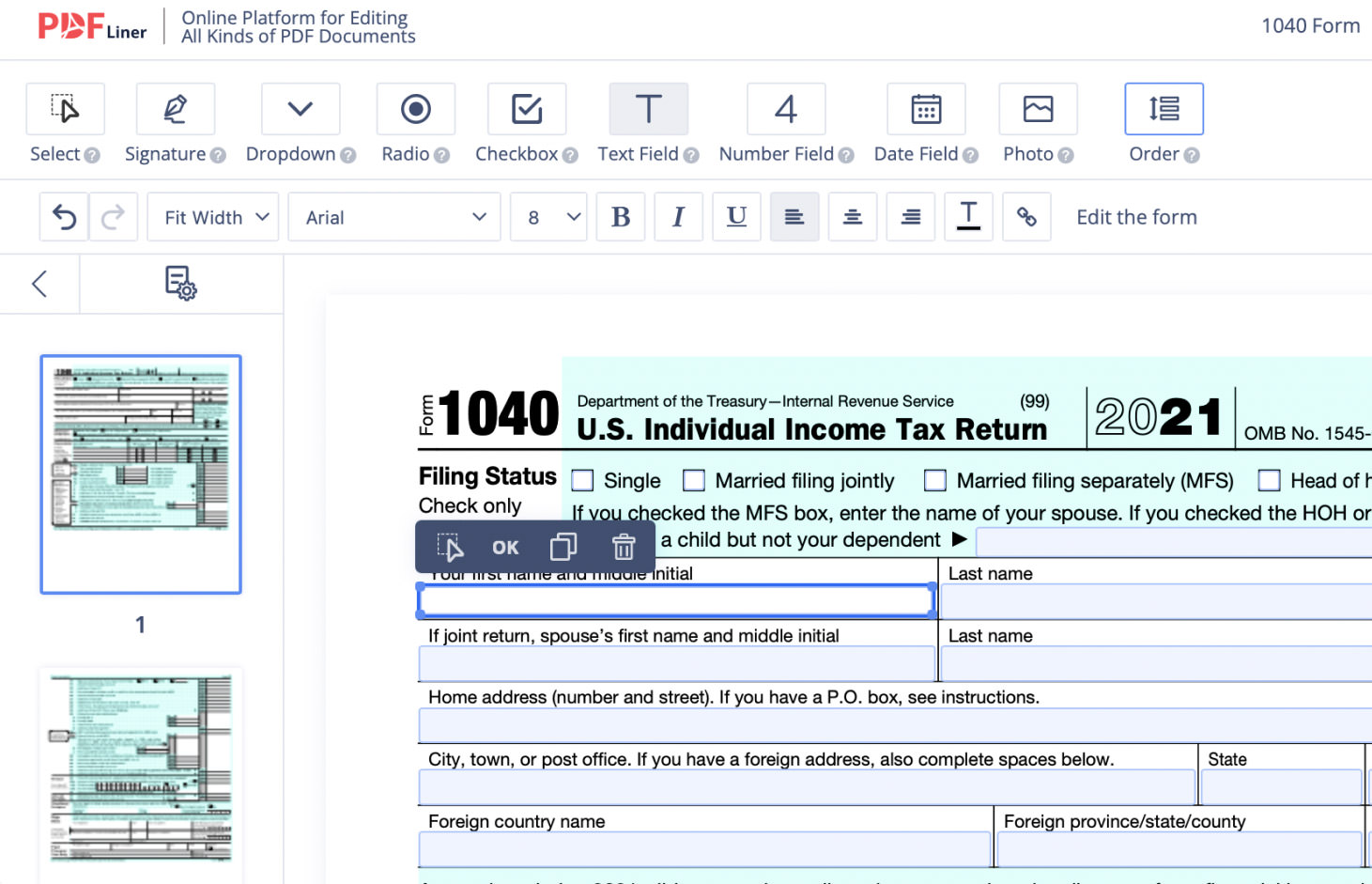Screen dimensions: 1372x884
Task: Show help for the Checkbox tool
Action: click(571, 155)
